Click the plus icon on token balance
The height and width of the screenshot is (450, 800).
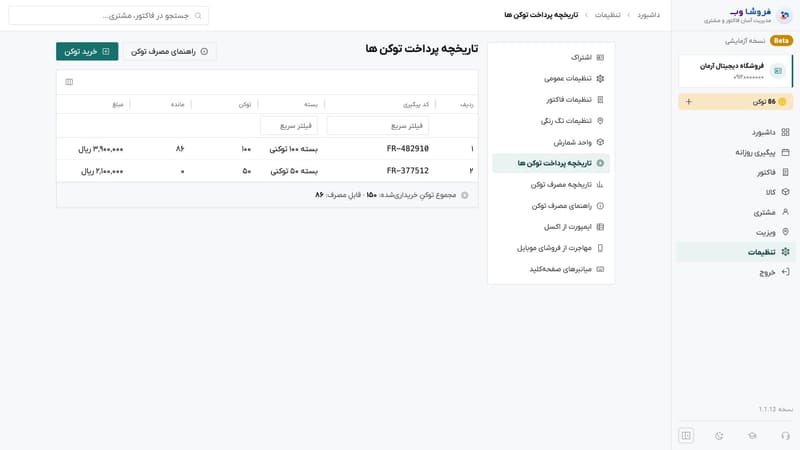689,102
